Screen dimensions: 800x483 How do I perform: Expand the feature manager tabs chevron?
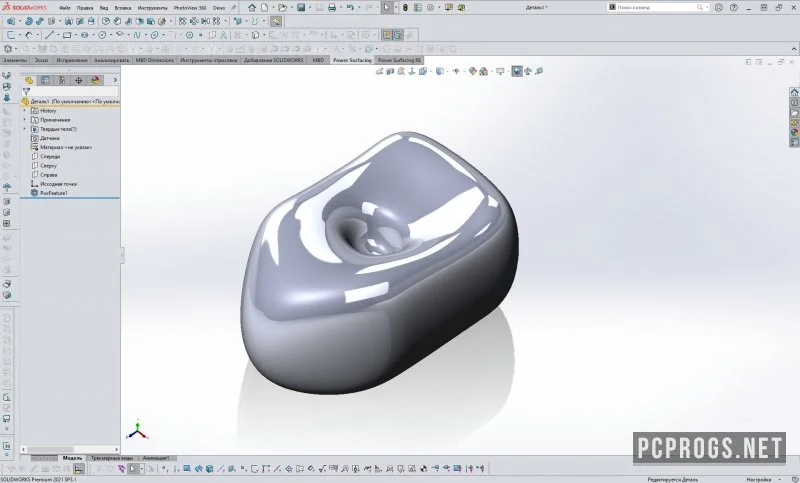click(x=115, y=80)
